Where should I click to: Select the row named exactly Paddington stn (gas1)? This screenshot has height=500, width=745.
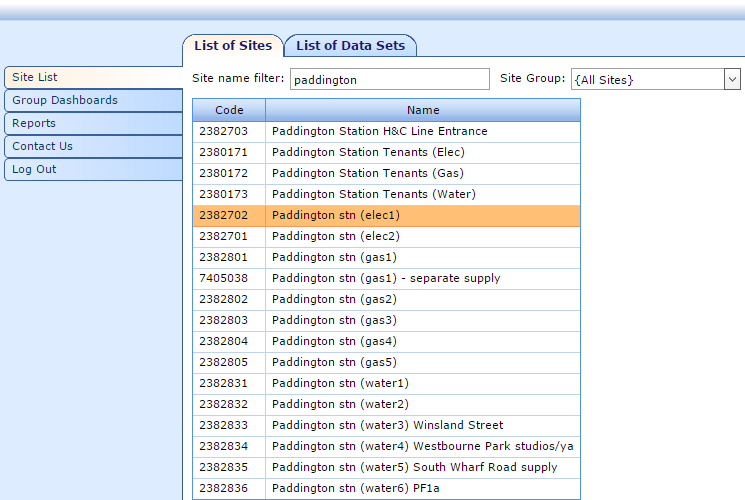pyautogui.click(x=386, y=257)
